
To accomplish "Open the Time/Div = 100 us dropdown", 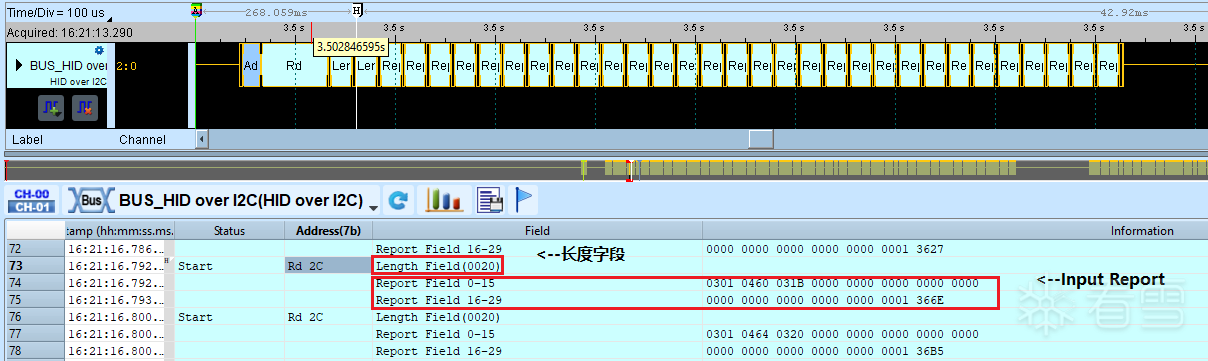I will coord(109,19).
